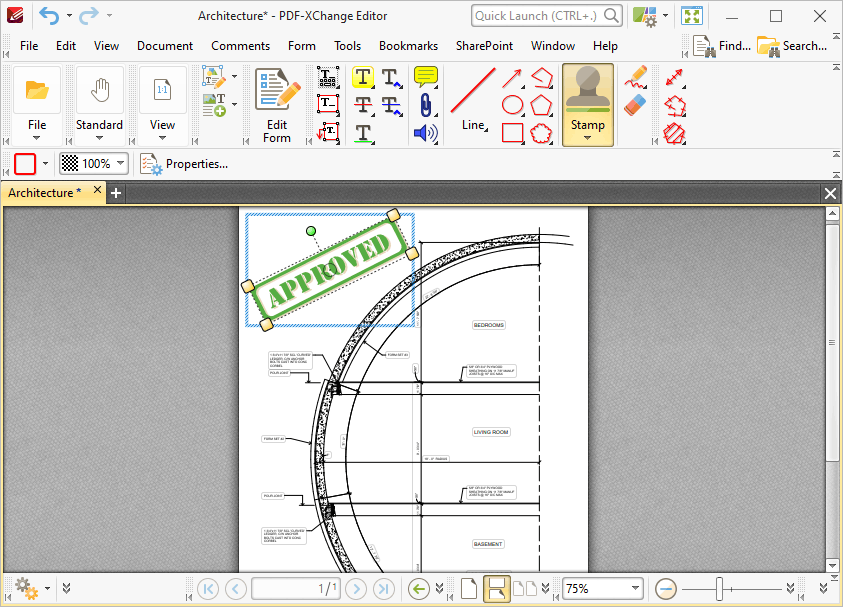Expand the File group dropdown arrow
This screenshot has width=843, height=607.
(37, 138)
